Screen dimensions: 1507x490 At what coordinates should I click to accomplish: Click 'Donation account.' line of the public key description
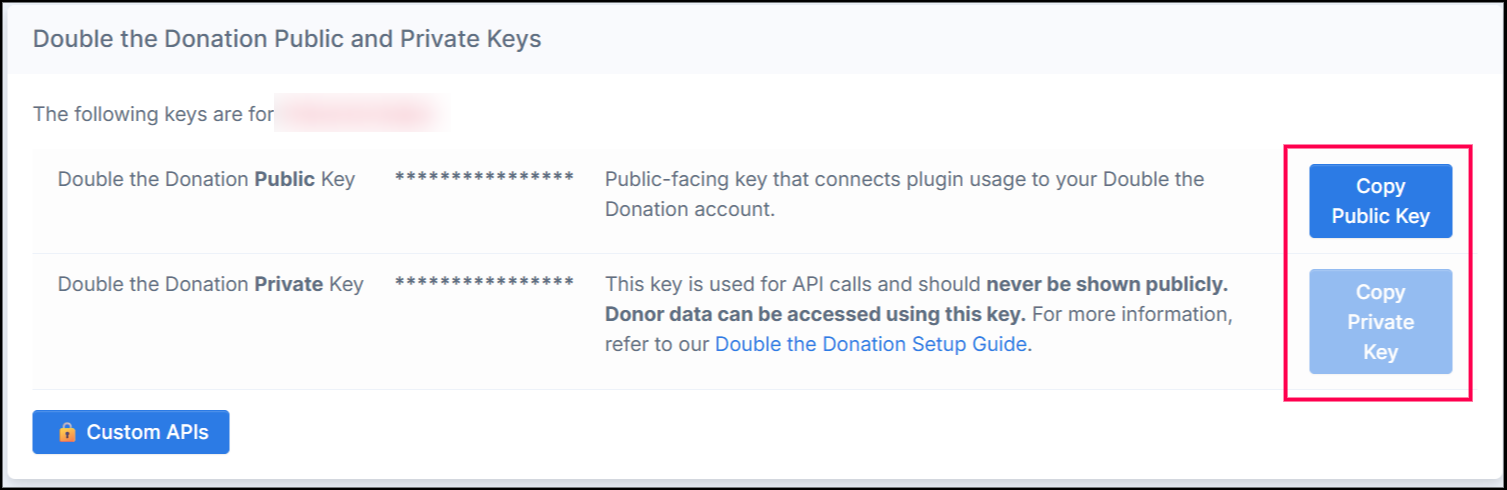pyautogui.click(x=690, y=210)
